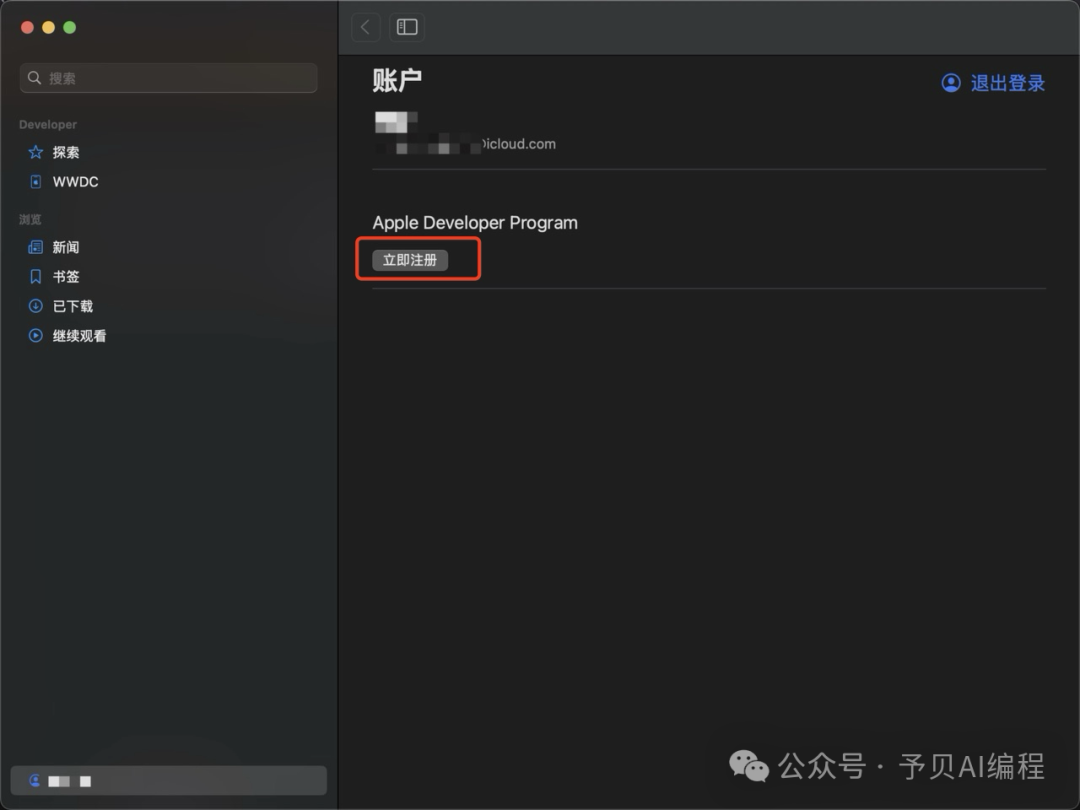This screenshot has height=810, width=1080.
Task: Click the icloud.com email address text
Action: click(x=519, y=144)
